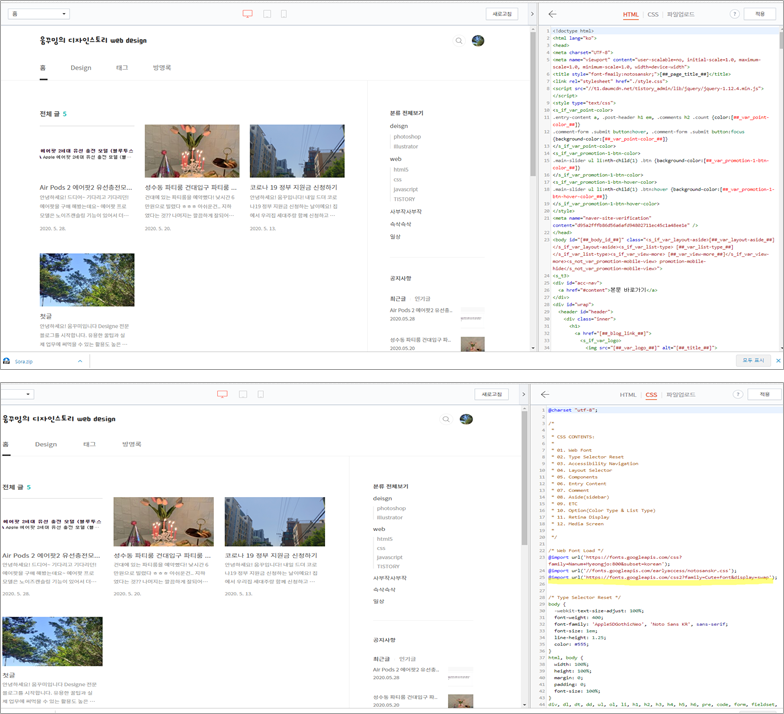784x714 pixels.
Task: Click preview scrollbar in bottom editor
Action: (x=524, y=479)
